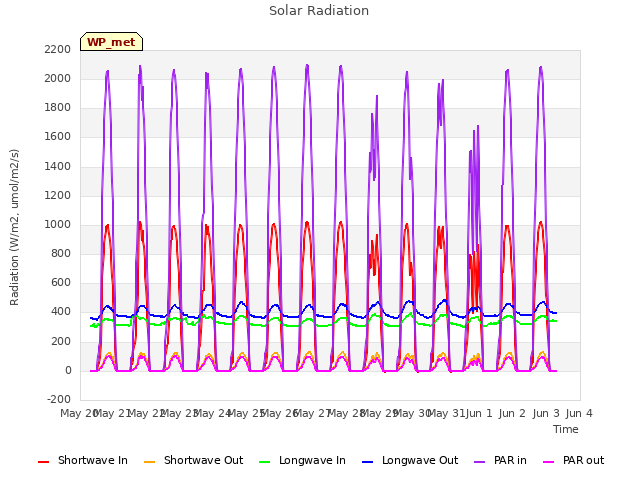Click the WP_met label box
Screen dimensions: 640x480
pyautogui.click(x=111, y=42)
